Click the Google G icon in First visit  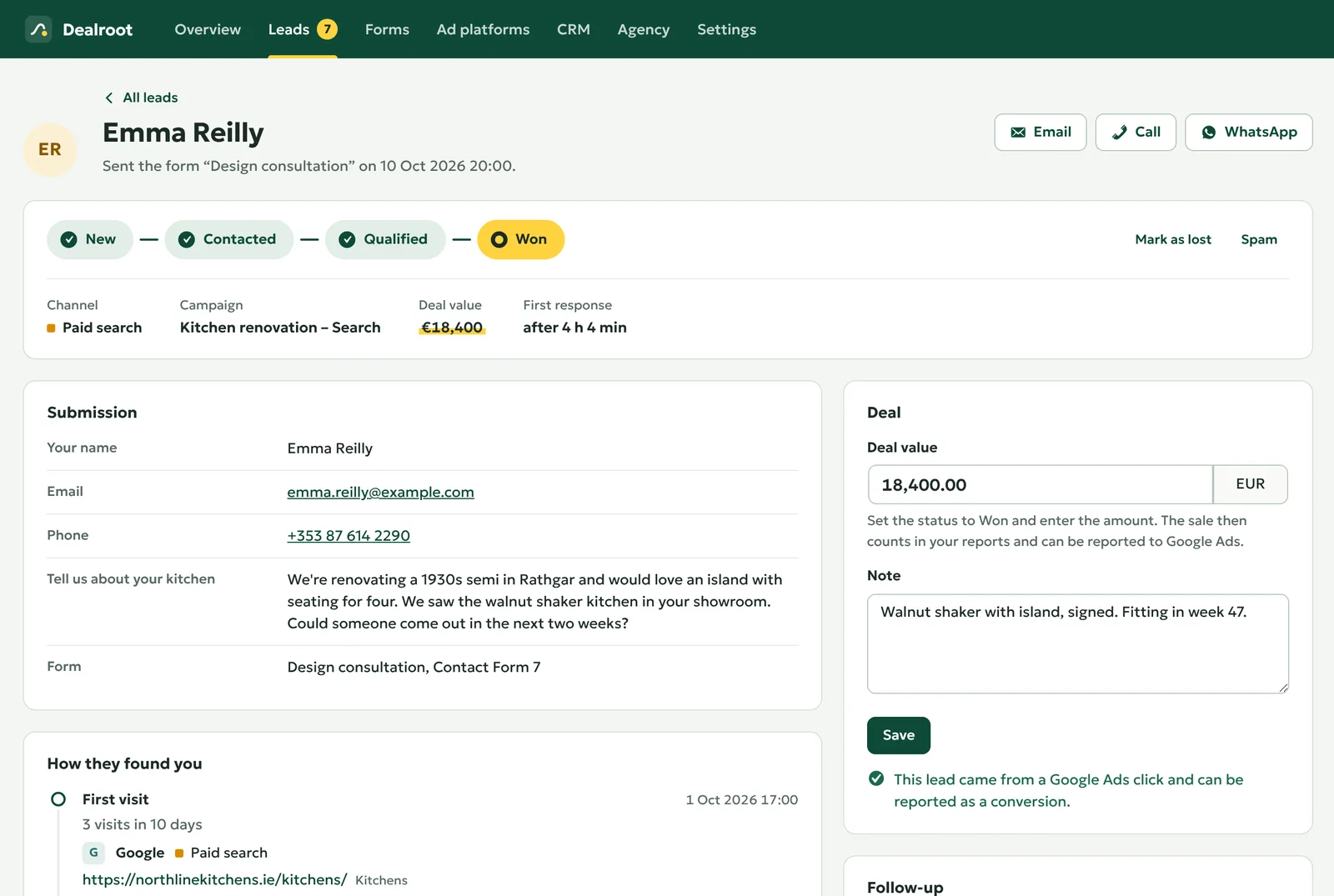pos(93,853)
